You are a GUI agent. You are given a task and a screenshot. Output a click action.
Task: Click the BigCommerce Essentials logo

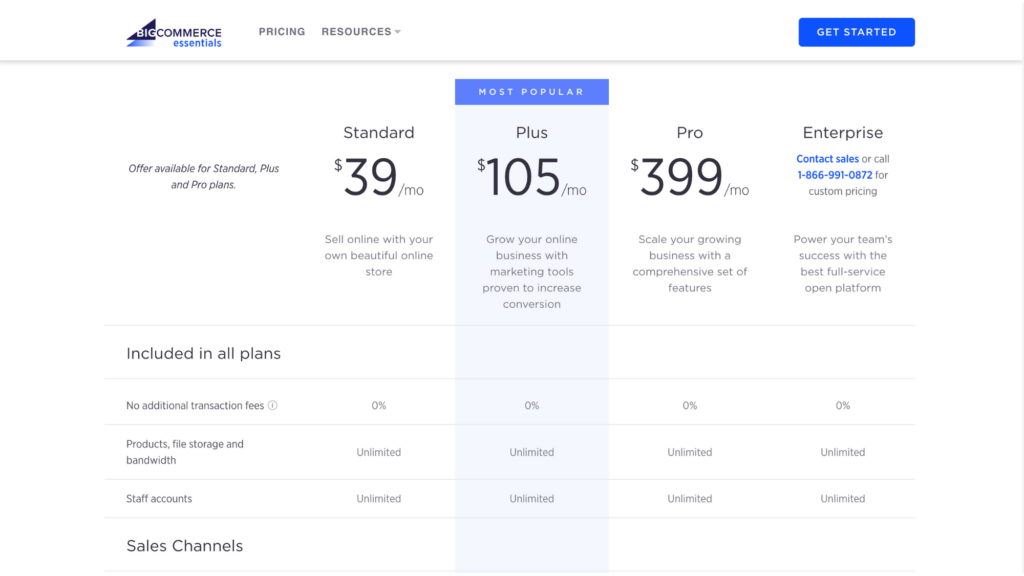point(174,33)
